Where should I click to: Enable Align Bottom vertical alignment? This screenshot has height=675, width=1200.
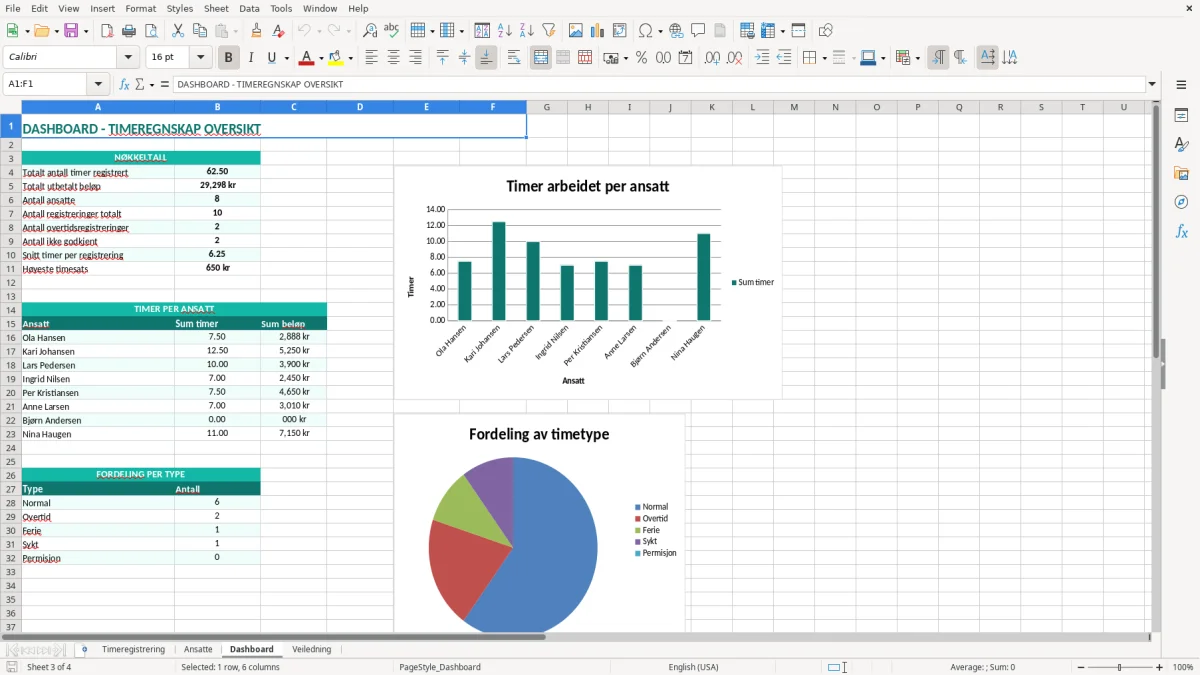point(486,58)
